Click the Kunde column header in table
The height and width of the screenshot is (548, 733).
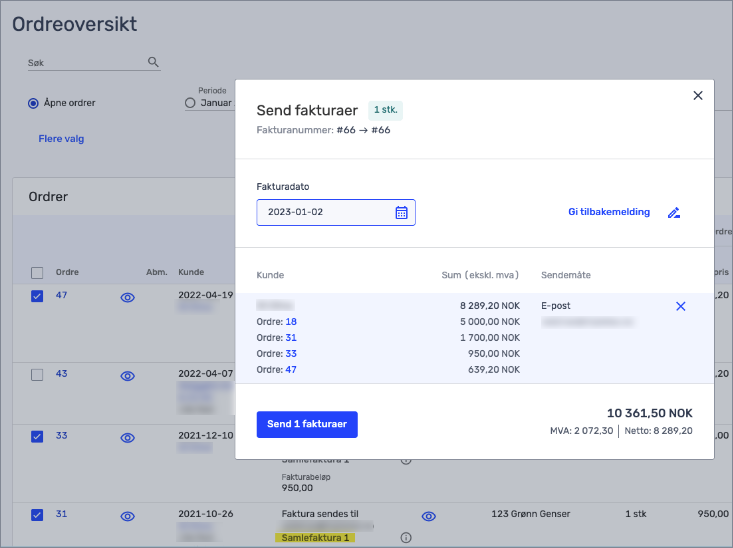click(191, 272)
